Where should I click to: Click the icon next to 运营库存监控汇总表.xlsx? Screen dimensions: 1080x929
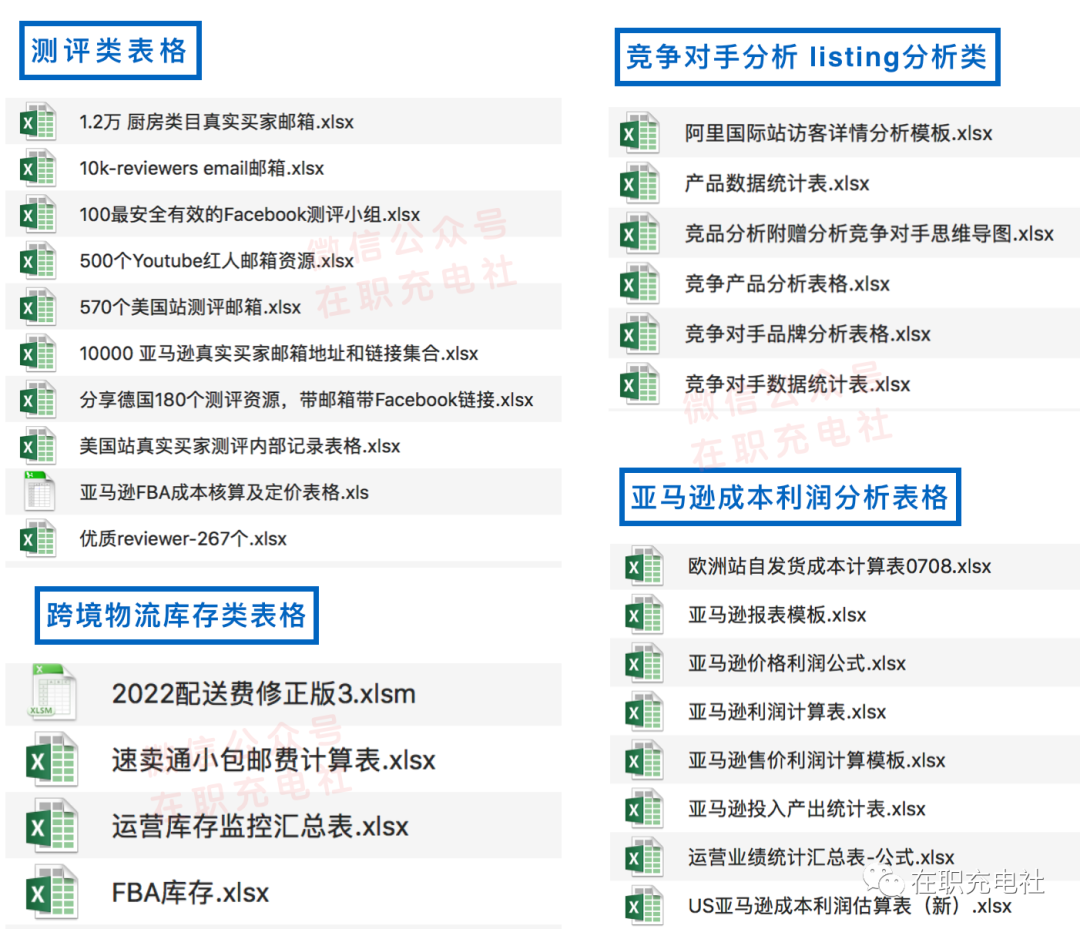click(51, 826)
